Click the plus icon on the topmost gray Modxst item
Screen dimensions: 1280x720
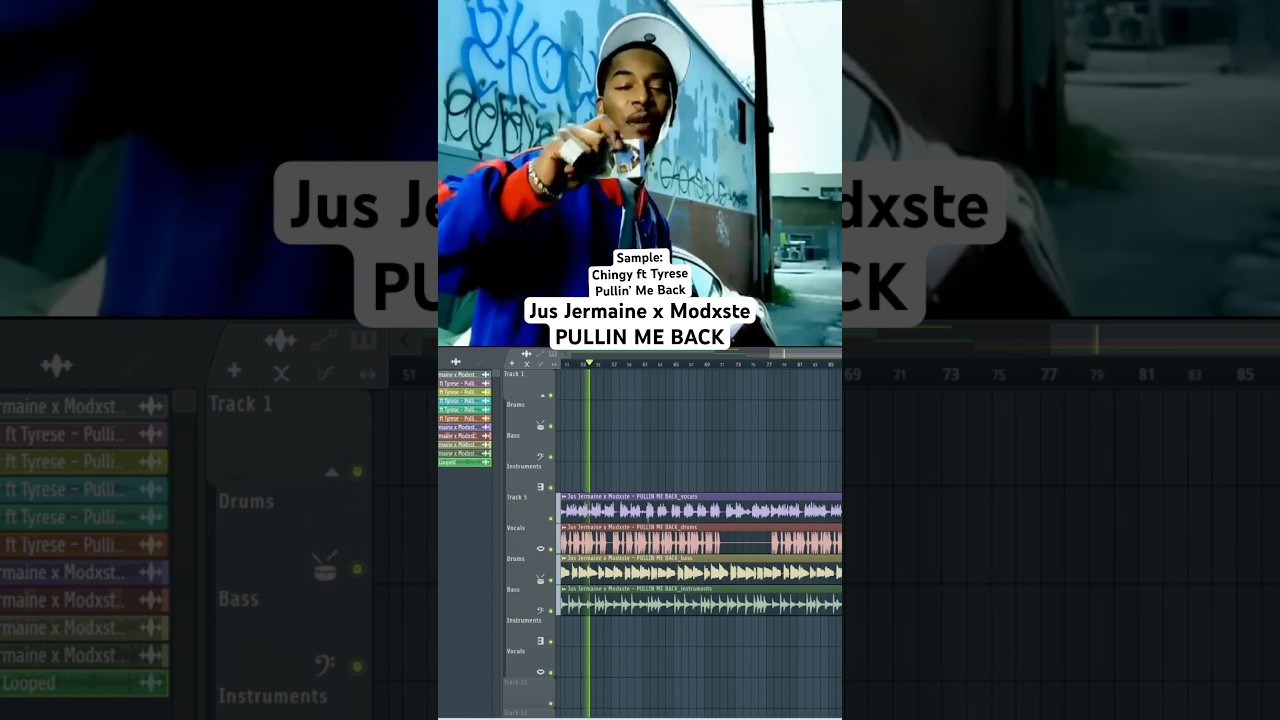(x=486, y=375)
